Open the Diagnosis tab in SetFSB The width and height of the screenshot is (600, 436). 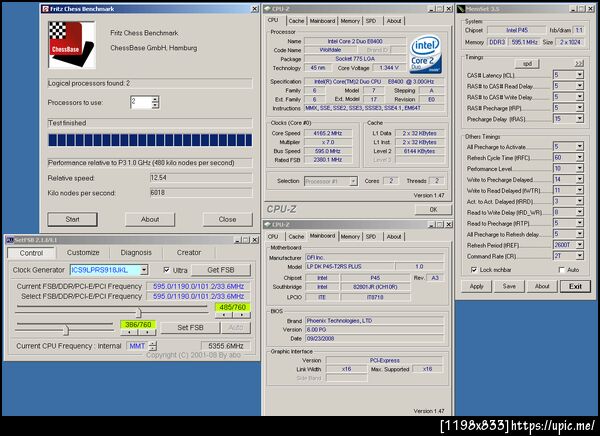click(x=136, y=253)
